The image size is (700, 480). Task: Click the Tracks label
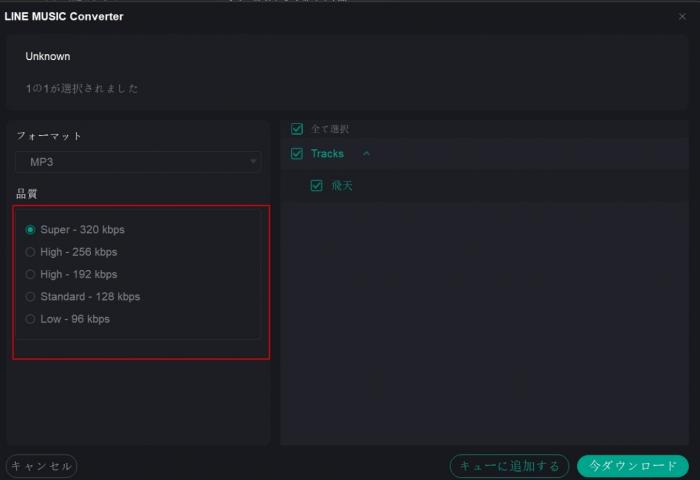327,154
